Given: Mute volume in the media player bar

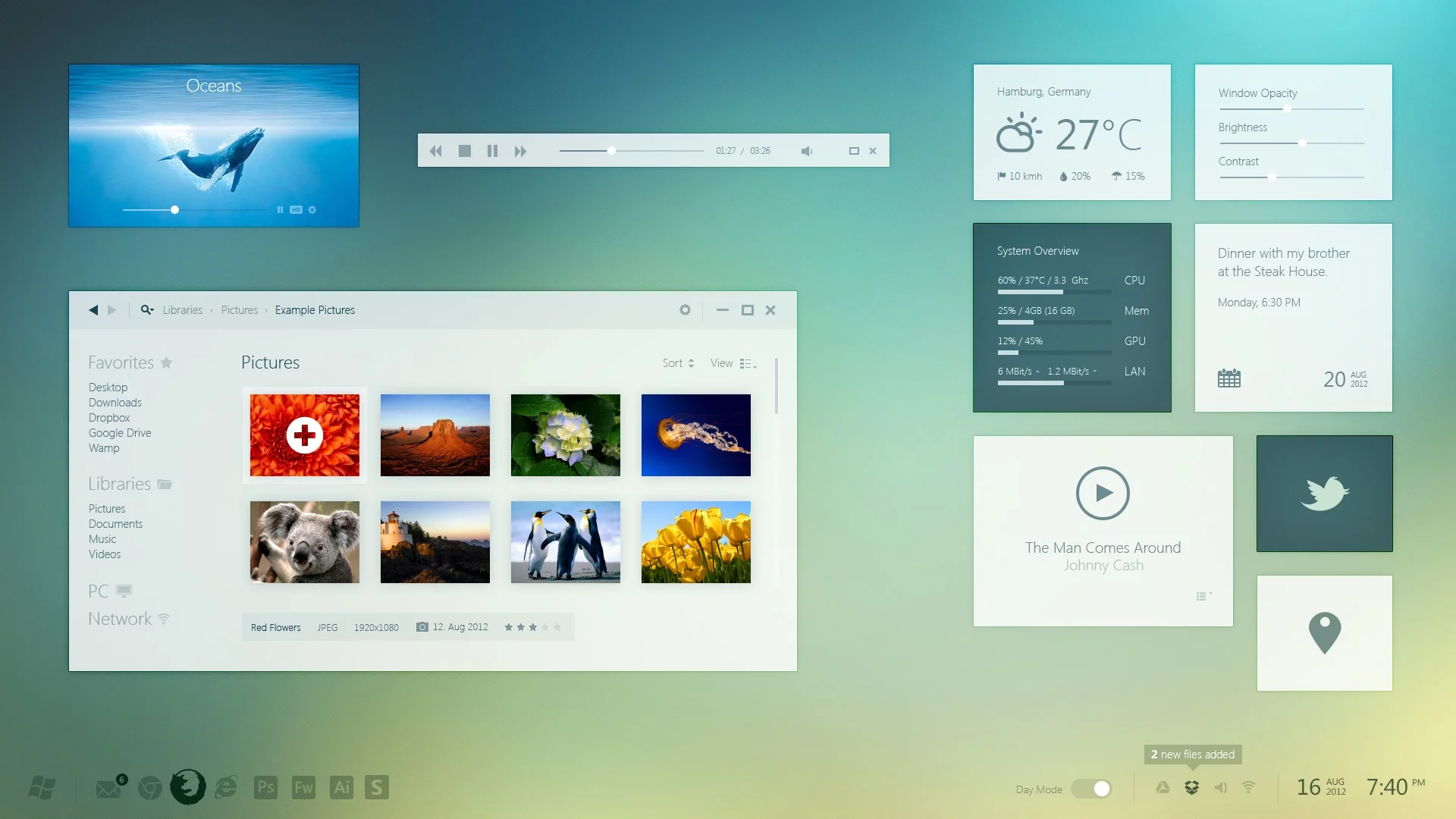Looking at the screenshot, I should click(x=806, y=151).
